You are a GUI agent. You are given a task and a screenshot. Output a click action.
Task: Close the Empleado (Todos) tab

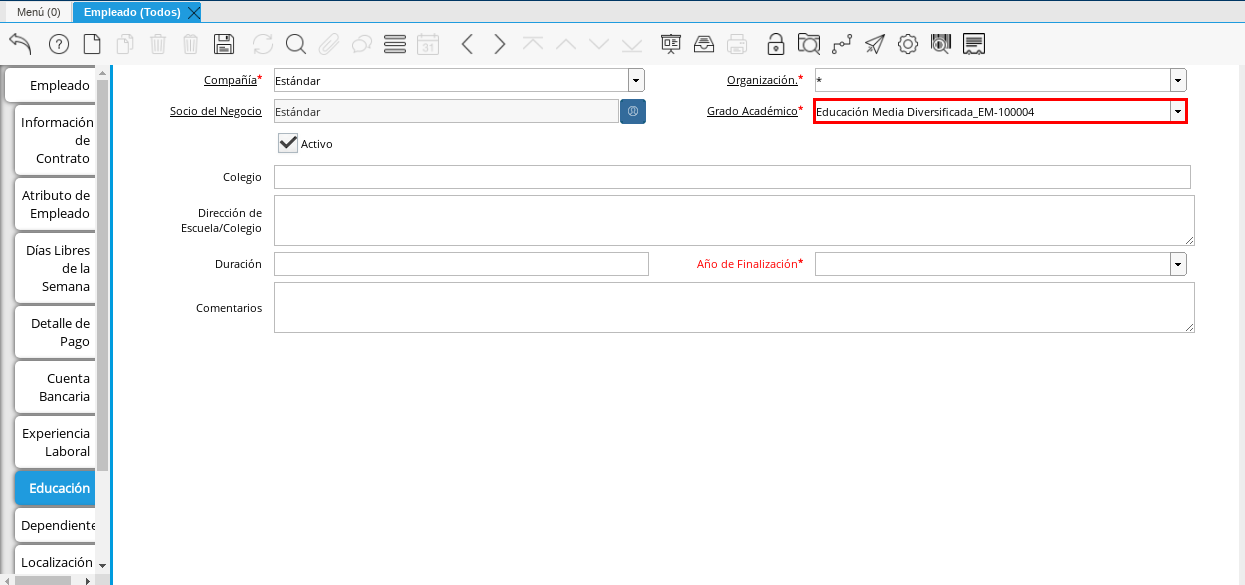194,12
